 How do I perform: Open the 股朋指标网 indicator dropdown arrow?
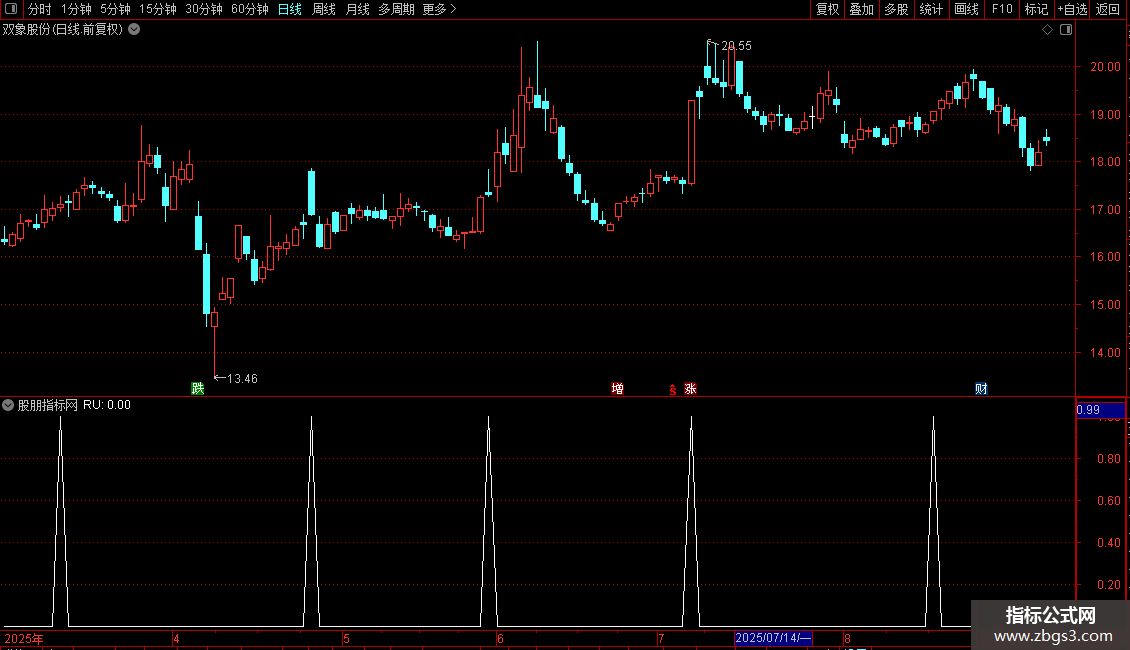tap(8, 405)
